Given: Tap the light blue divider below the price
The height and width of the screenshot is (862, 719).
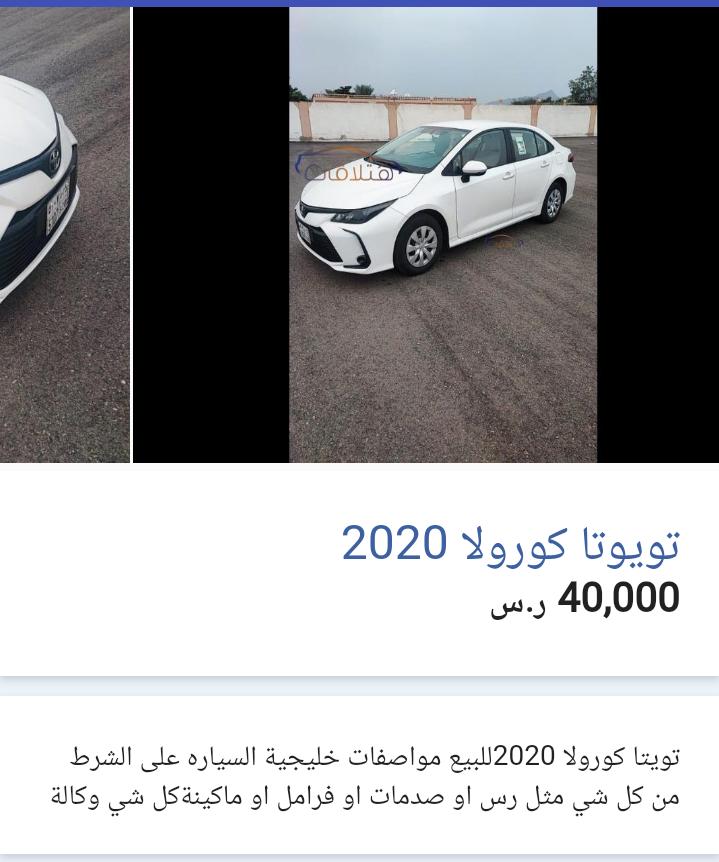Looking at the screenshot, I should (360, 686).
